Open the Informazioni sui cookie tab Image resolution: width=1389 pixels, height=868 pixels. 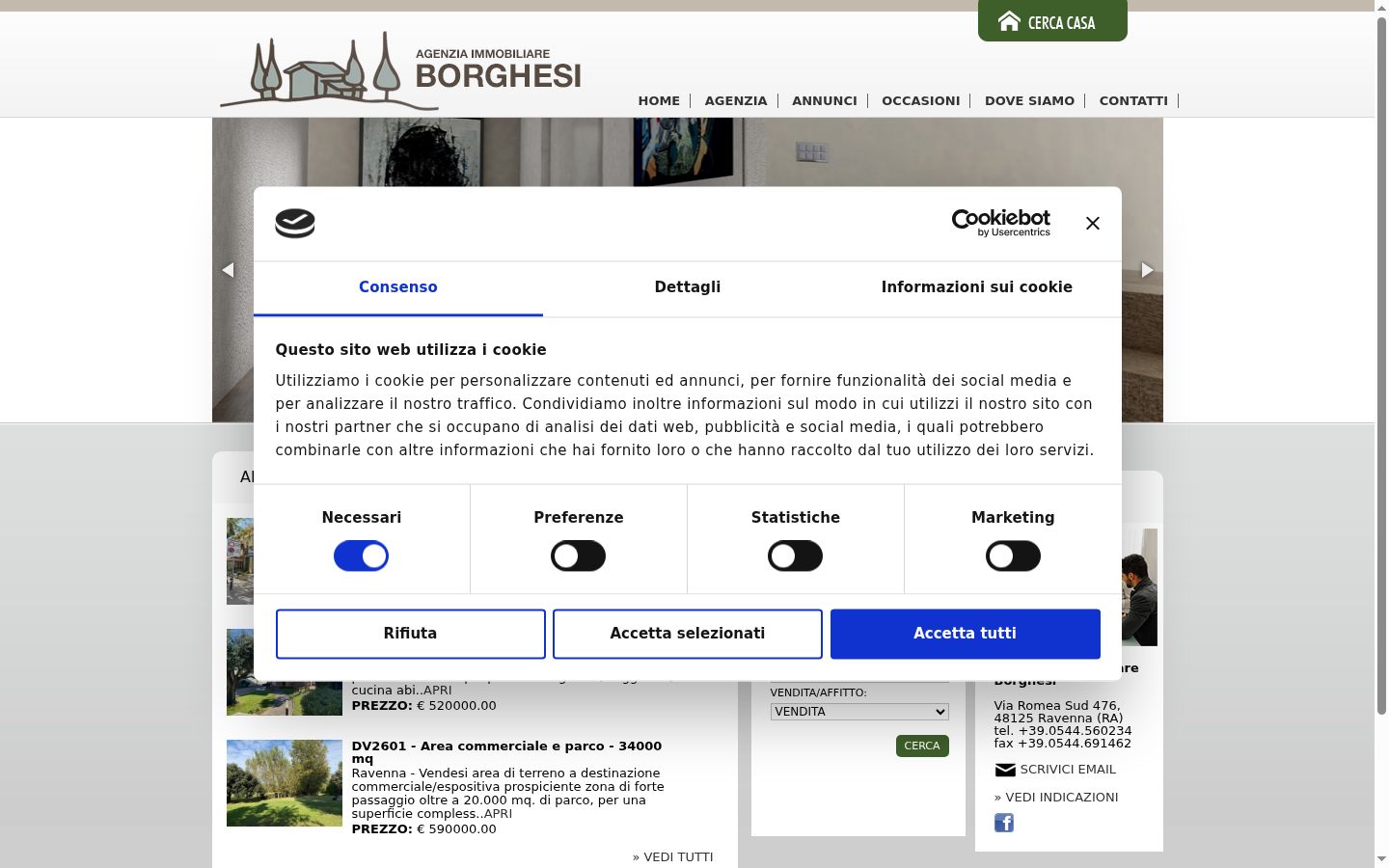977,287
